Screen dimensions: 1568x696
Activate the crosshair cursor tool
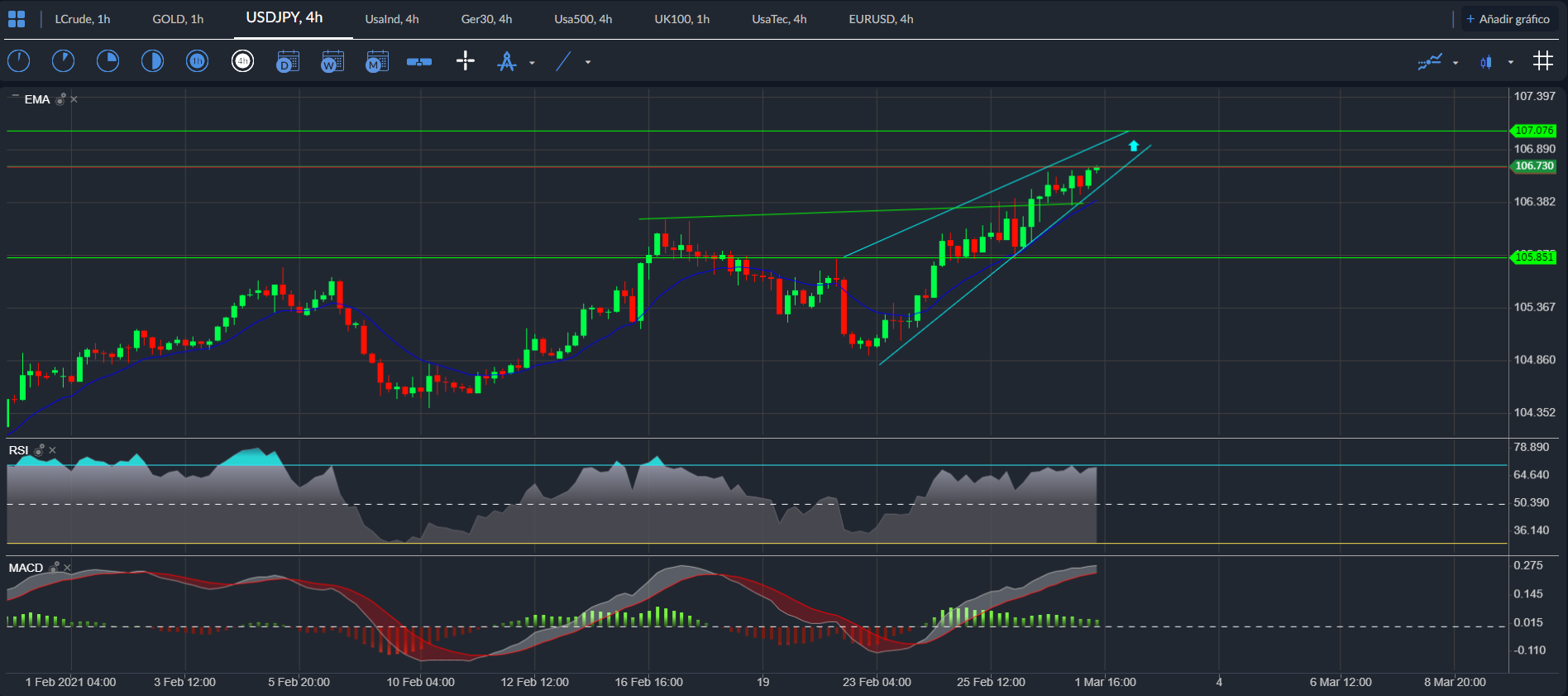tap(466, 60)
